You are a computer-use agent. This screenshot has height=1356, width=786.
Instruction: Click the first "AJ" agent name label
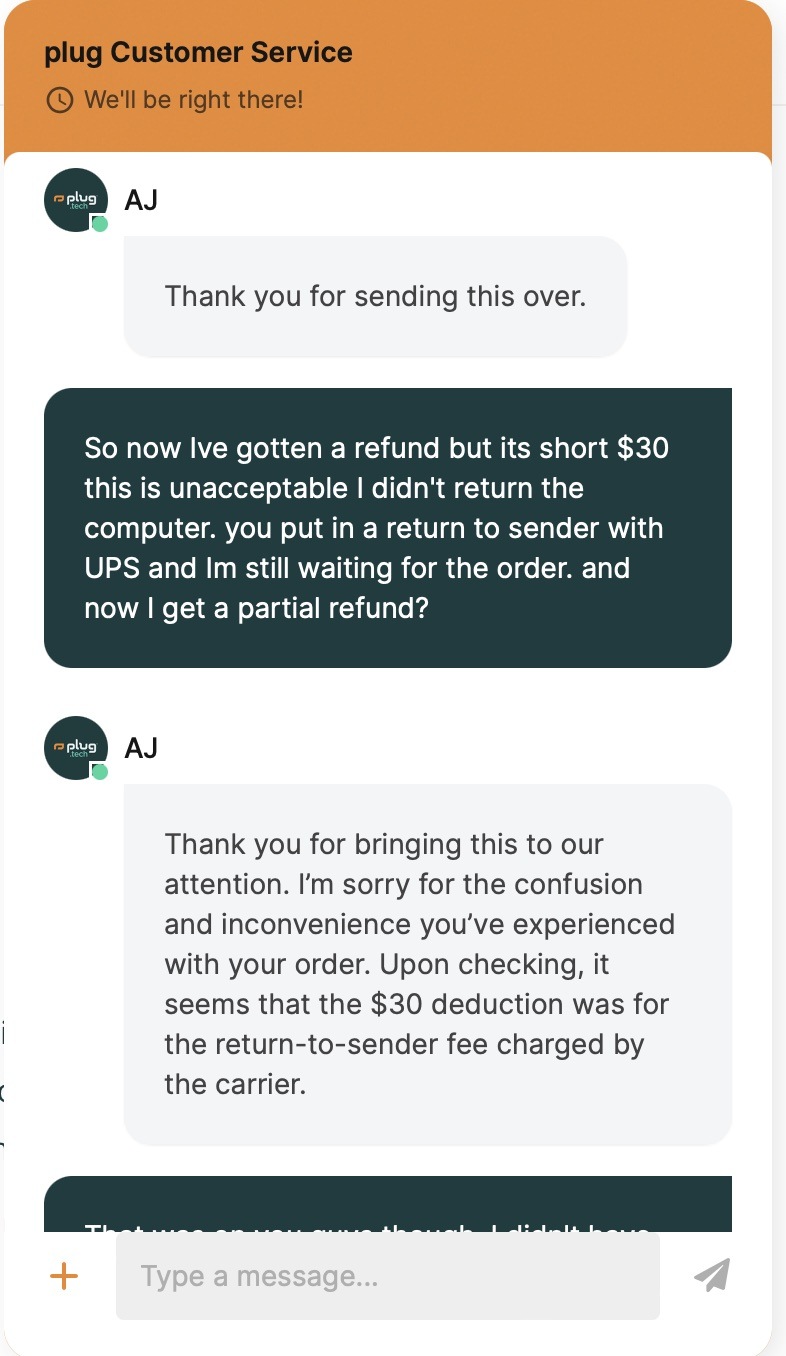tap(141, 200)
